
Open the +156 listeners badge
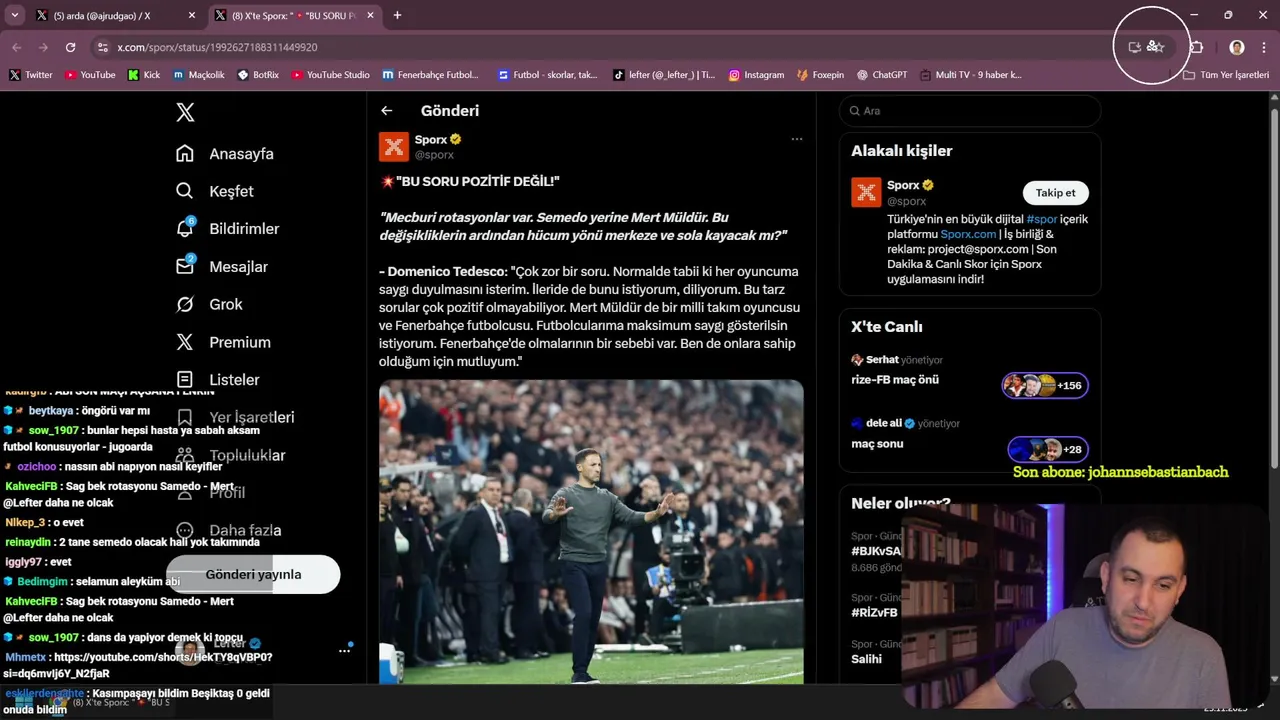point(1045,385)
